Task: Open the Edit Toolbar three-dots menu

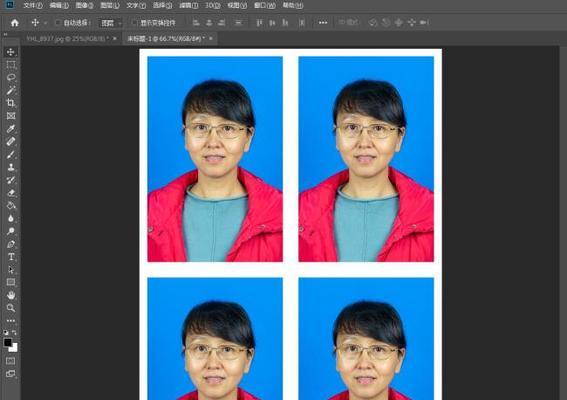Action: pyautogui.click(x=11, y=320)
